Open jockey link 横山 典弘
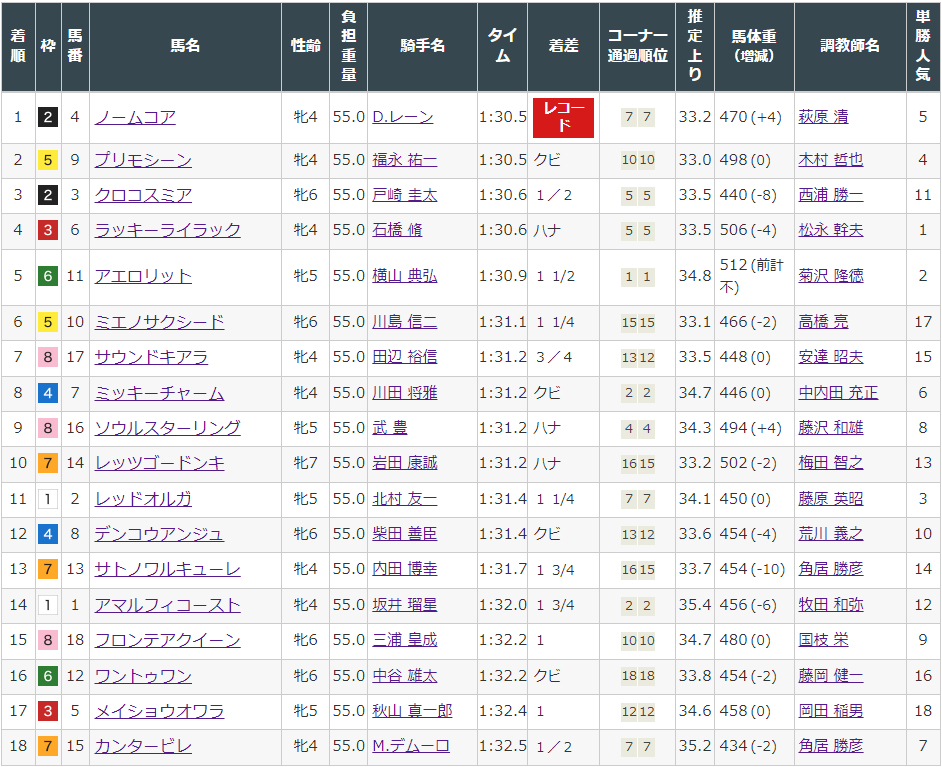 (404, 276)
